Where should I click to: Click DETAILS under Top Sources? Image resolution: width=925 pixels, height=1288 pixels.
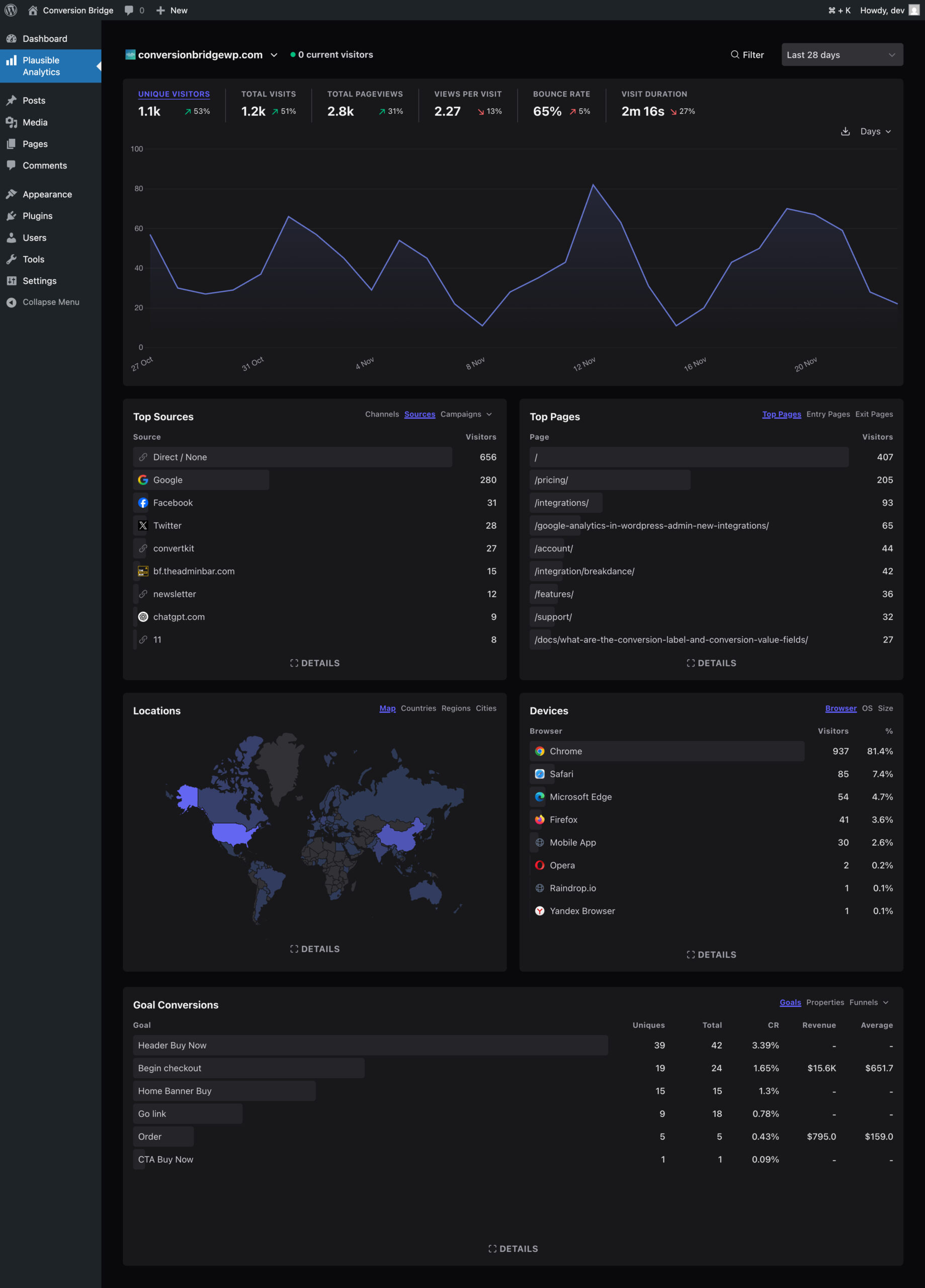click(314, 663)
